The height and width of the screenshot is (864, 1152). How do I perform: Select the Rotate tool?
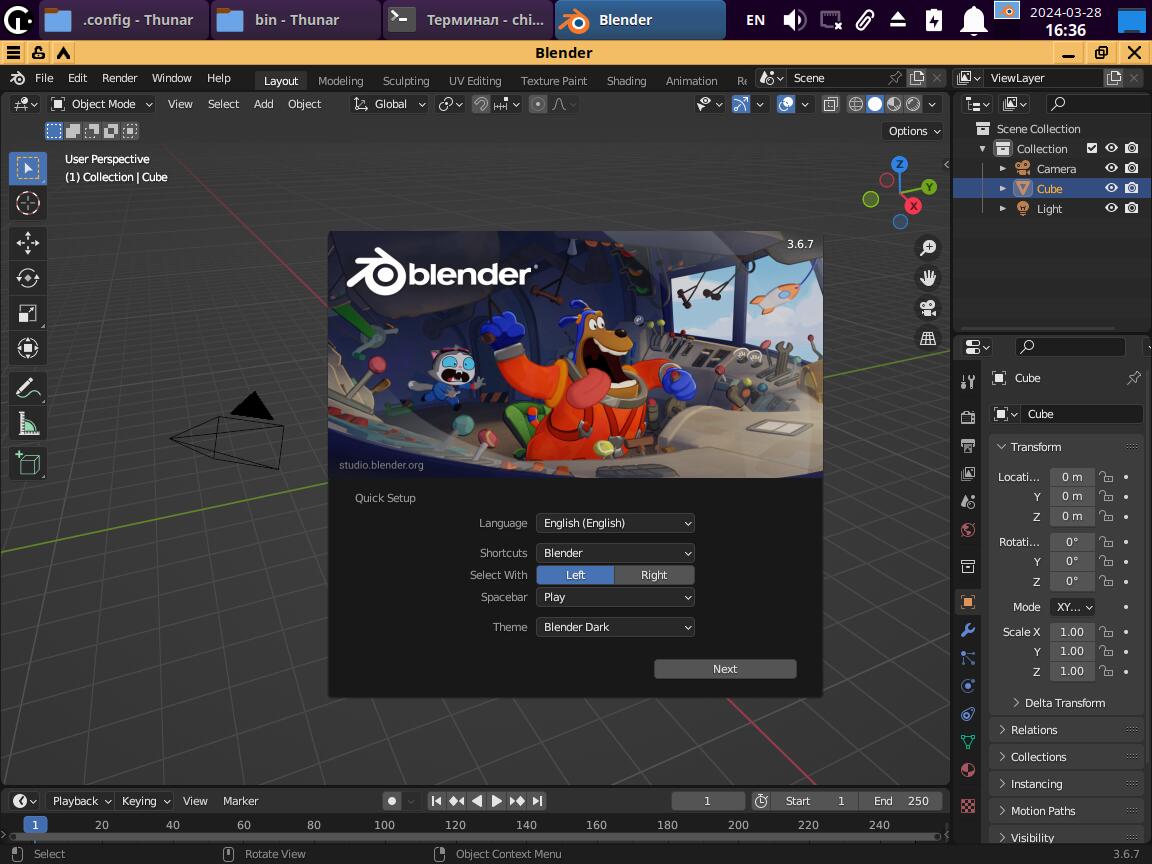pyautogui.click(x=28, y=278)
